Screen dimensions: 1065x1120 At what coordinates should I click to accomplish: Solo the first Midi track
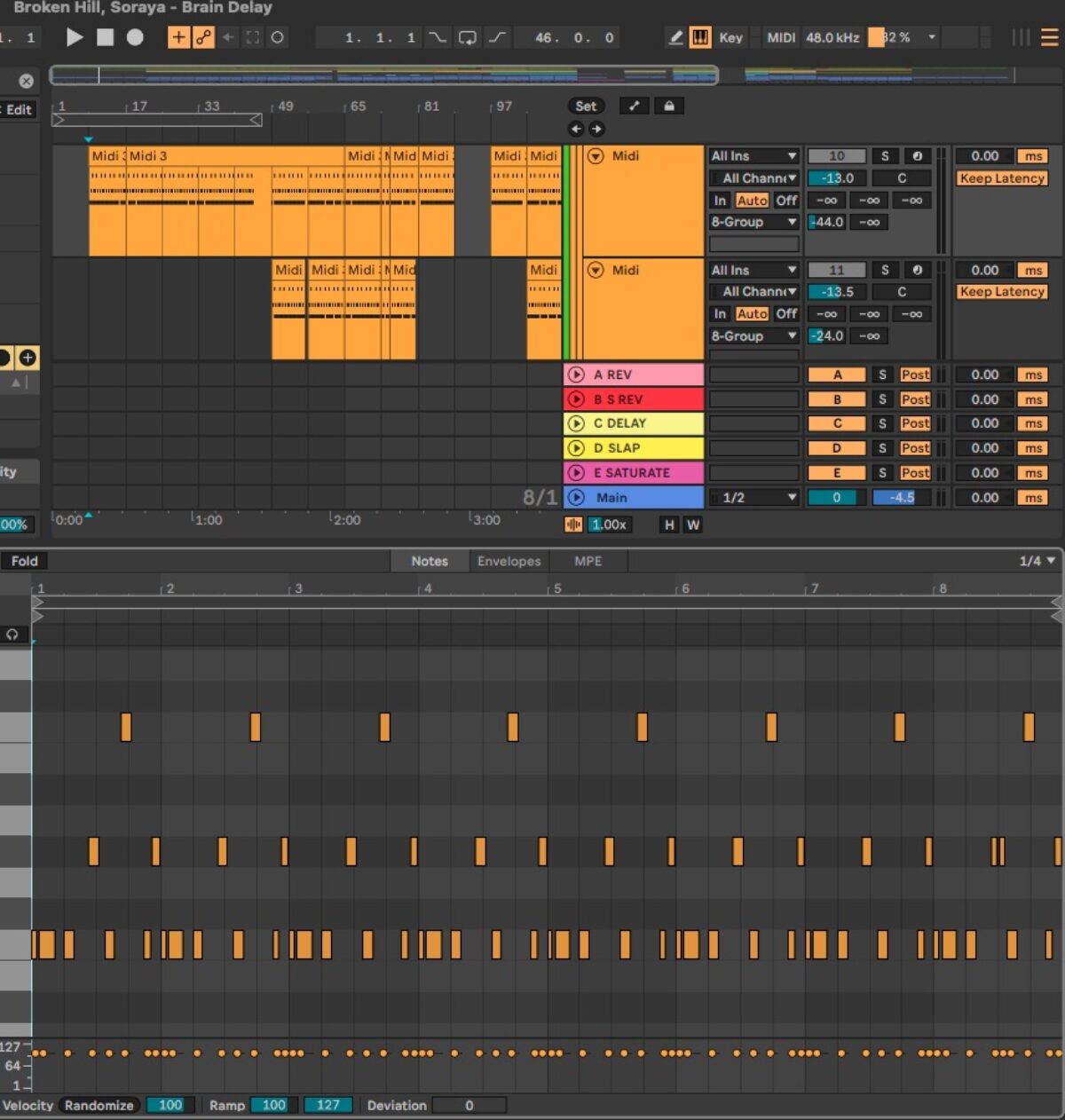885,156
